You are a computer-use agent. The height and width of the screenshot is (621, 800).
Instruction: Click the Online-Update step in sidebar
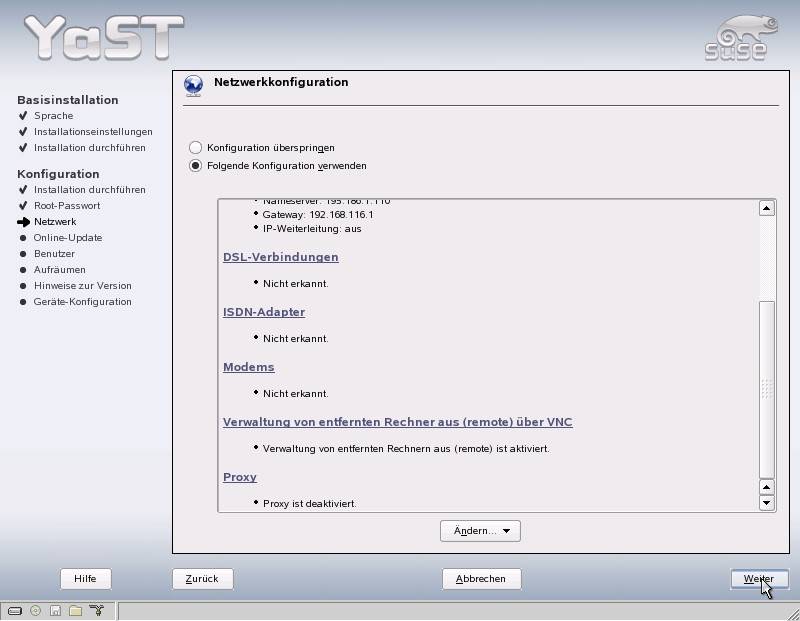coord(68,238)
